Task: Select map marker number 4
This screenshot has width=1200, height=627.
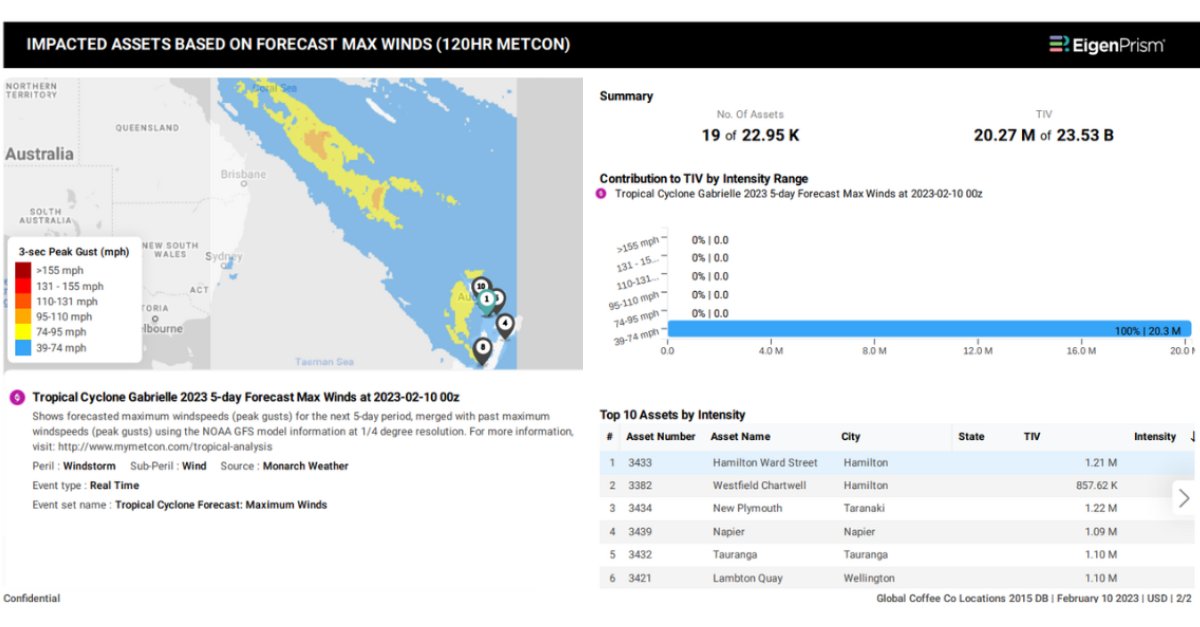Action: (505, 324)
